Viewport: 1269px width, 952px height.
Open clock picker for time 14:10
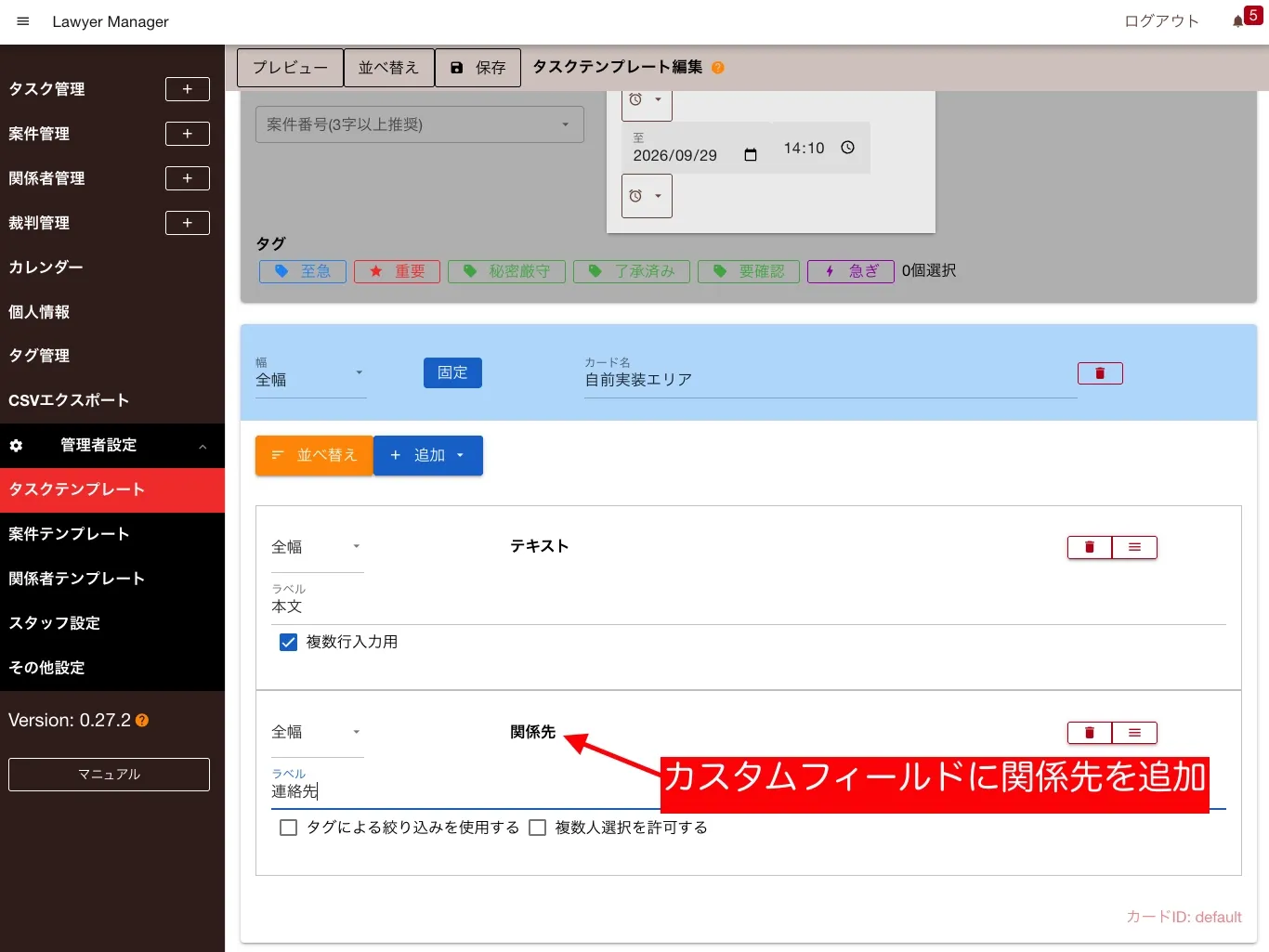[x=847, y=148]
